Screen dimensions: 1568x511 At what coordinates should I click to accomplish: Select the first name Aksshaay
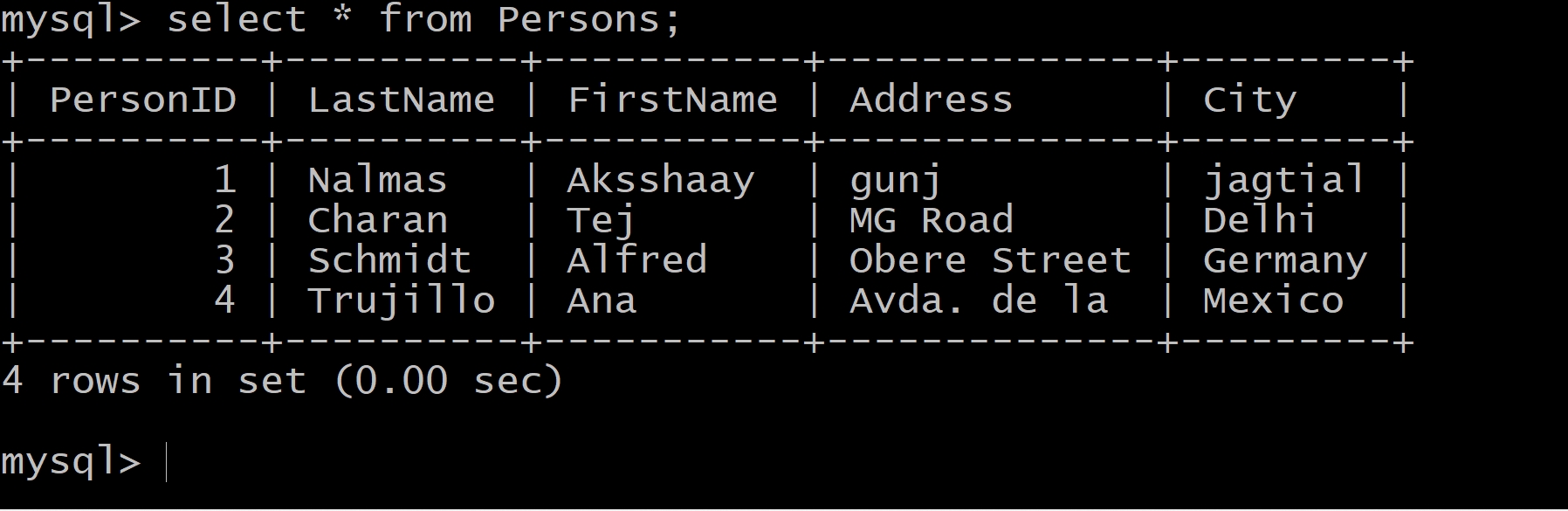[x=661, y=181]
